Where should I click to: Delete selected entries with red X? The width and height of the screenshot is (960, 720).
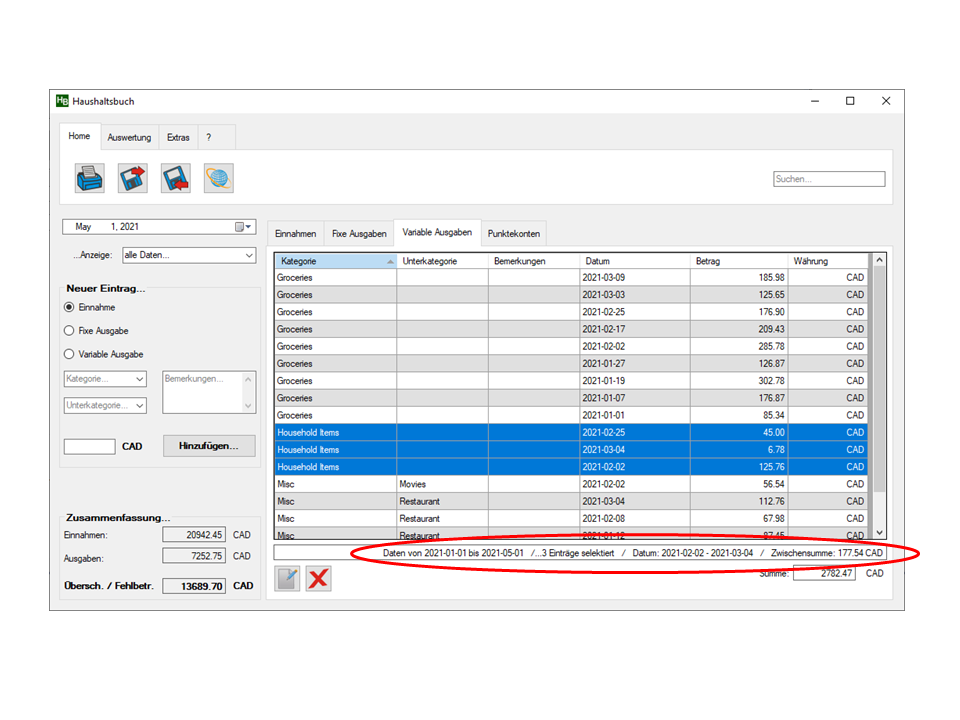318,578
